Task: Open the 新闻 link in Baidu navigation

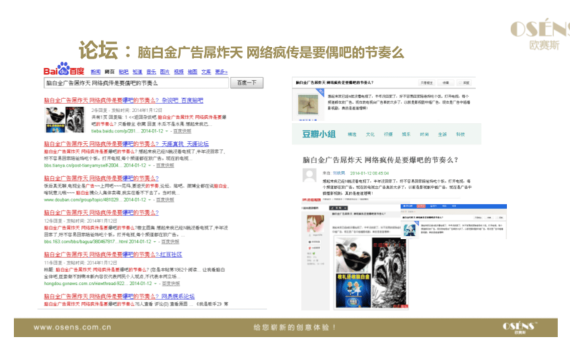Action: point(95,72)
